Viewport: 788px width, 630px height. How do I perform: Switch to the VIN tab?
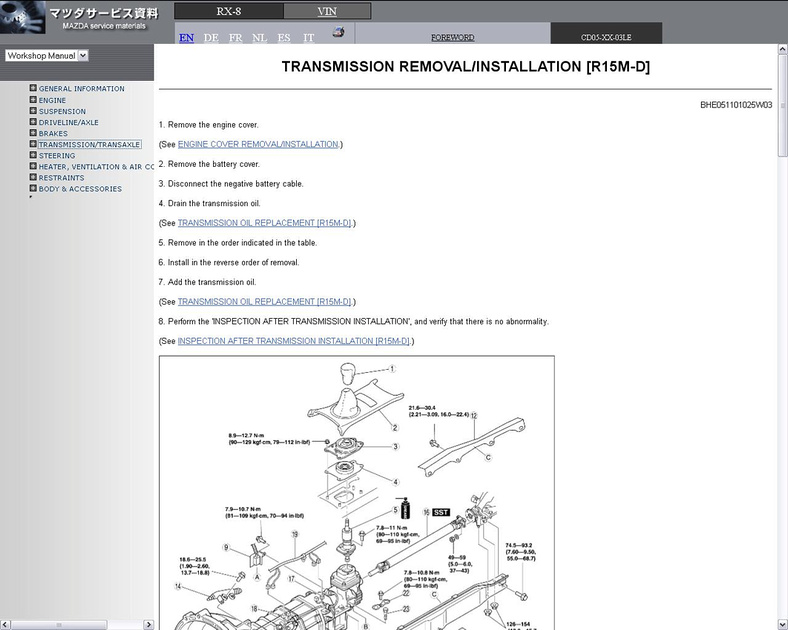pos(327,11)
